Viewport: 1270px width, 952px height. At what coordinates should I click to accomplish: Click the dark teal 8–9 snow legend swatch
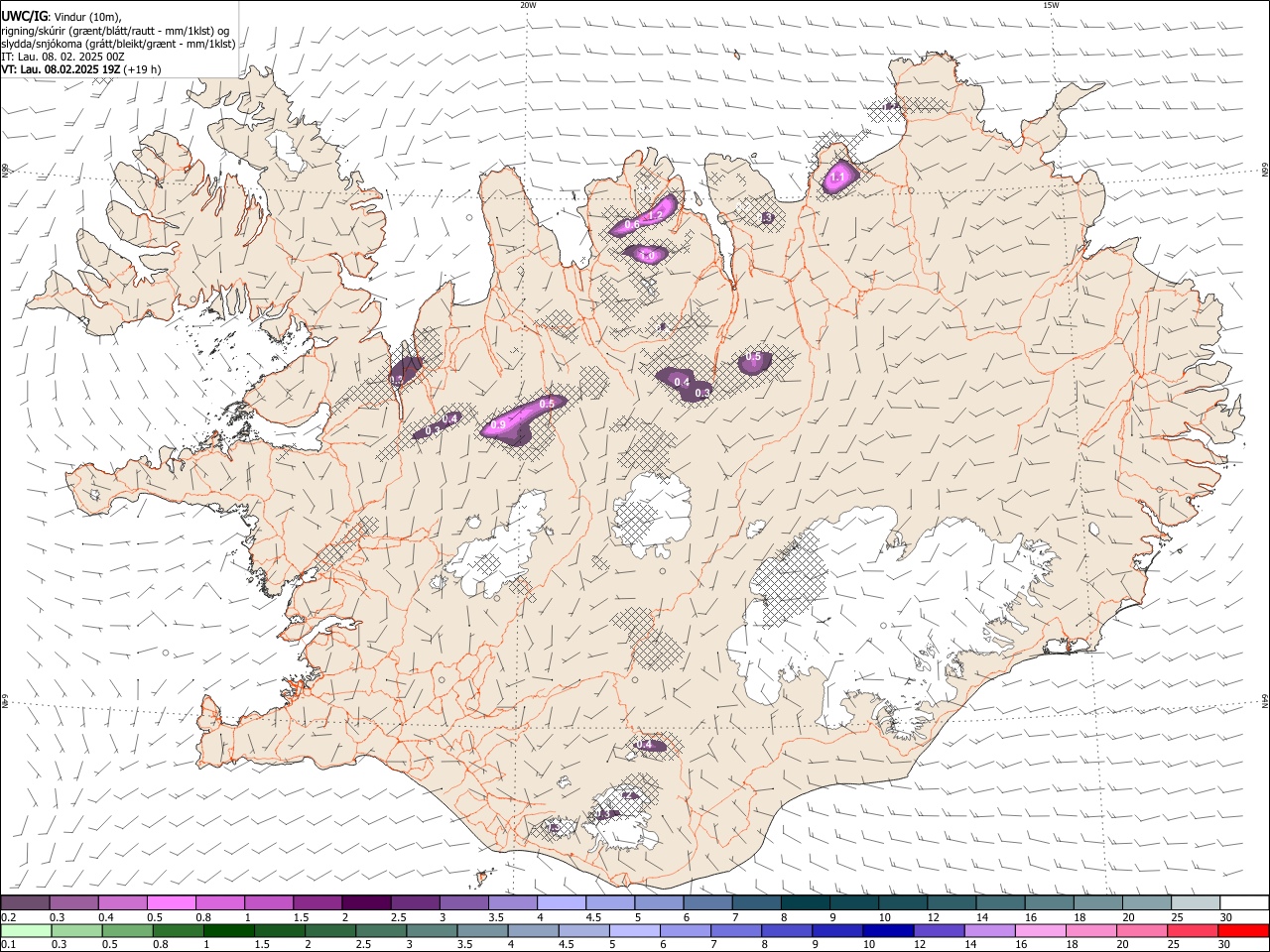tap(807, 903)
